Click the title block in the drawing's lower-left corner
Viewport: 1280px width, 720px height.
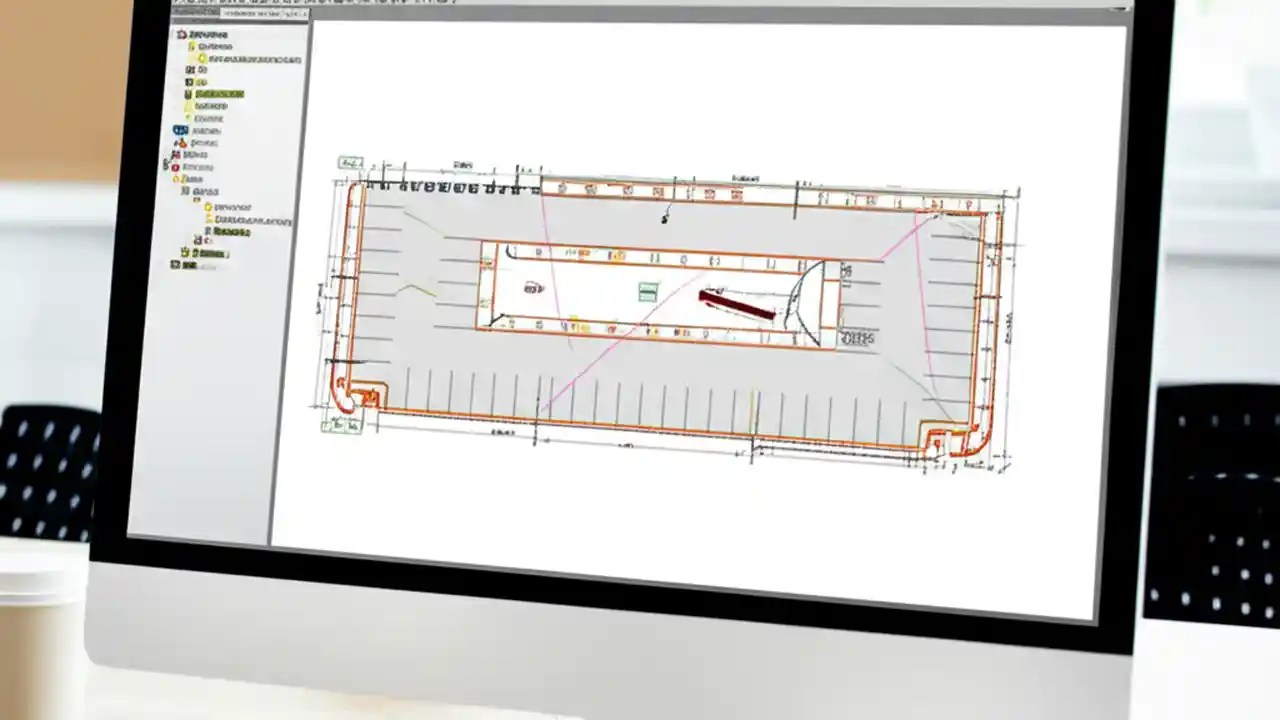343,424
